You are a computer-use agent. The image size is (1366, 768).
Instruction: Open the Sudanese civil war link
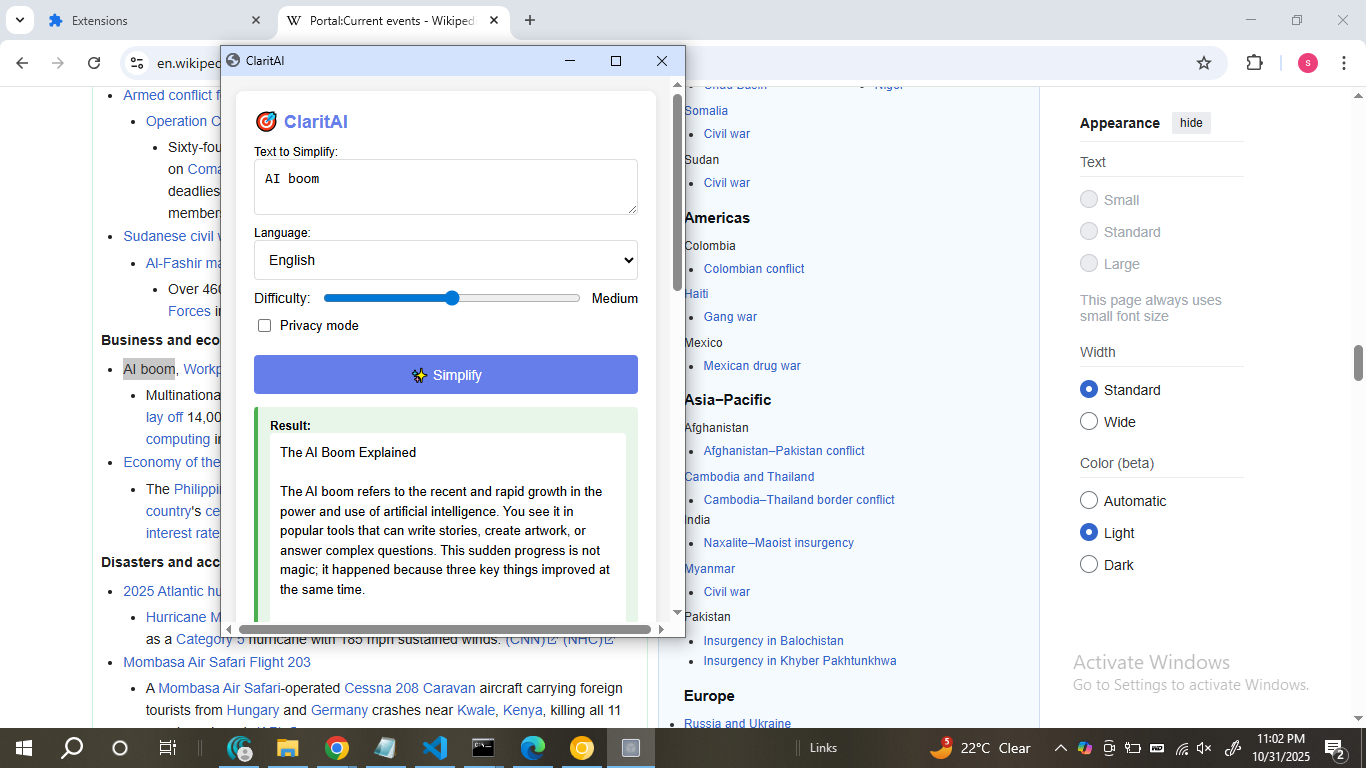[x=171, y=236]
